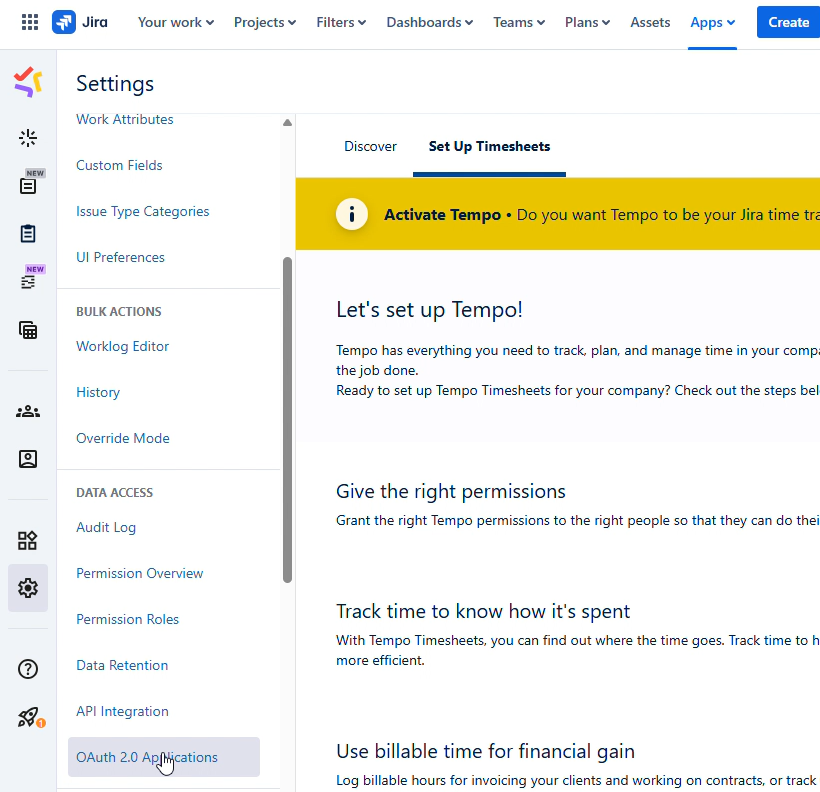Click the settings list scroll-up arrow

[x=287, y=122]
